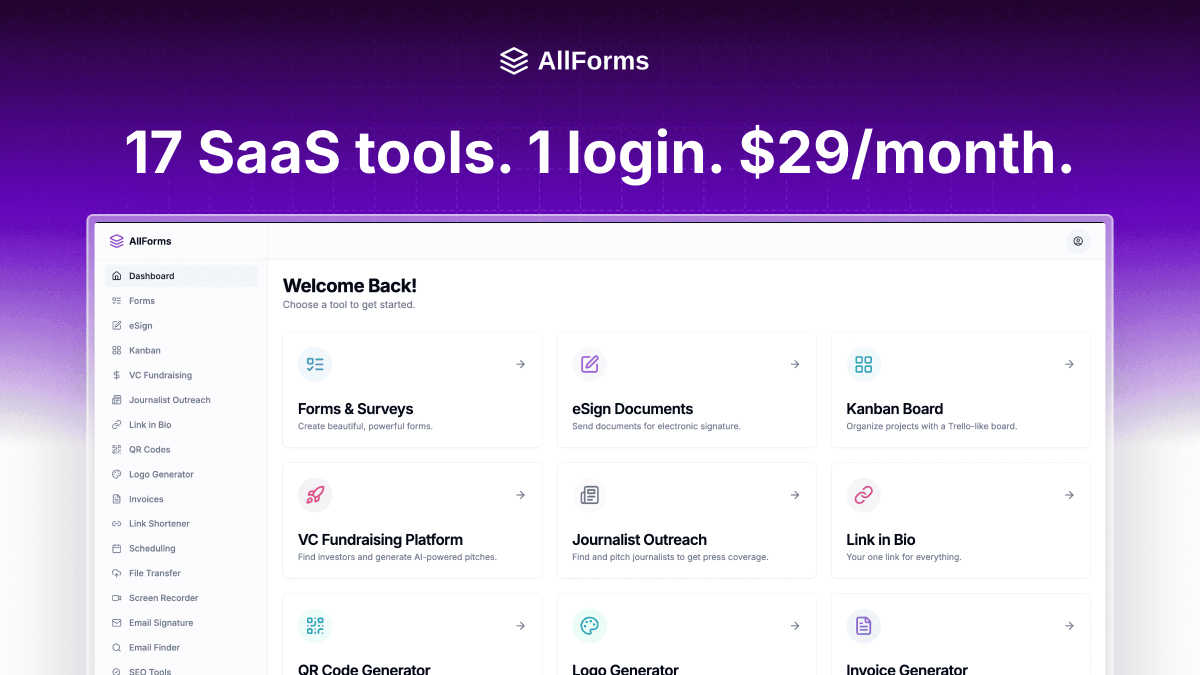
Task: Open the settings icon in the top-right header
Action: click(x=1078, y=241)
